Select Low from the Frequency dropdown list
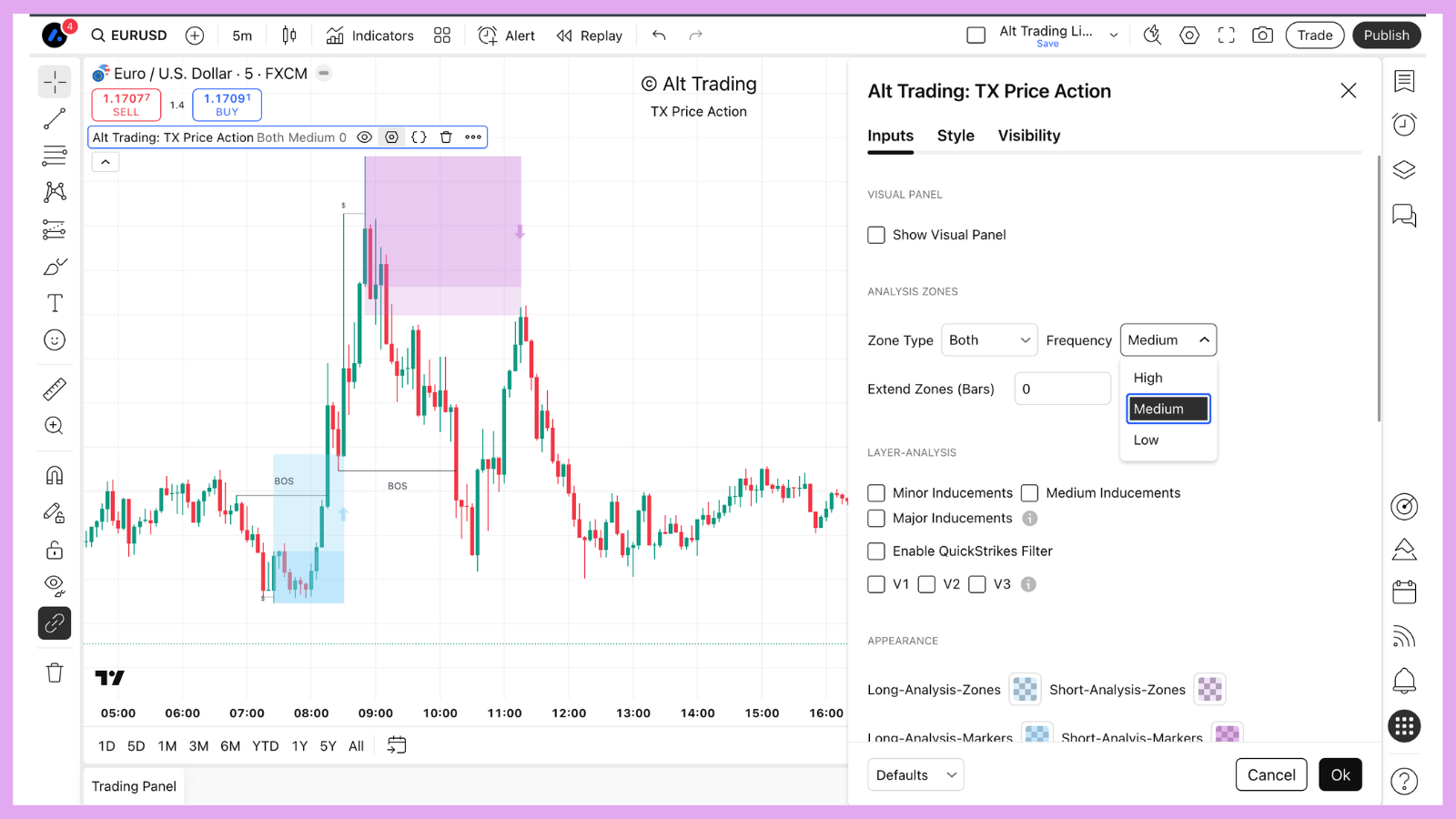 [1145, 440]
